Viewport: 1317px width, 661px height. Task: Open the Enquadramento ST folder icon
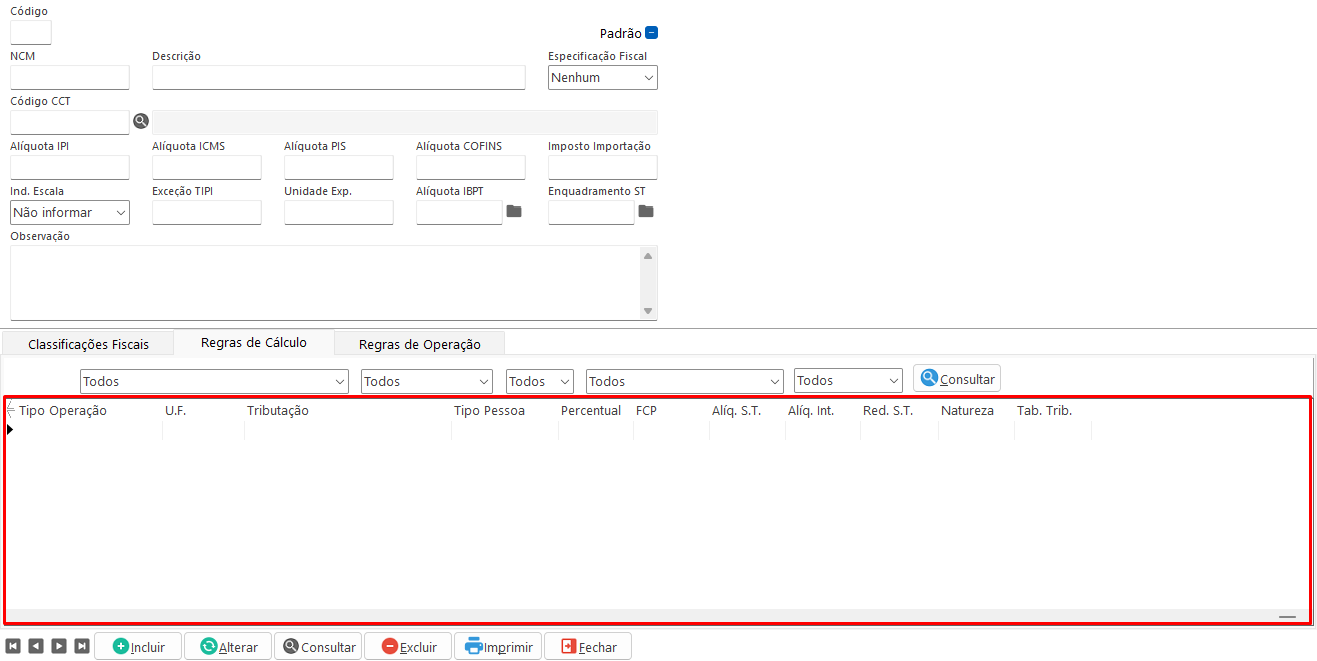click(646, 211)
